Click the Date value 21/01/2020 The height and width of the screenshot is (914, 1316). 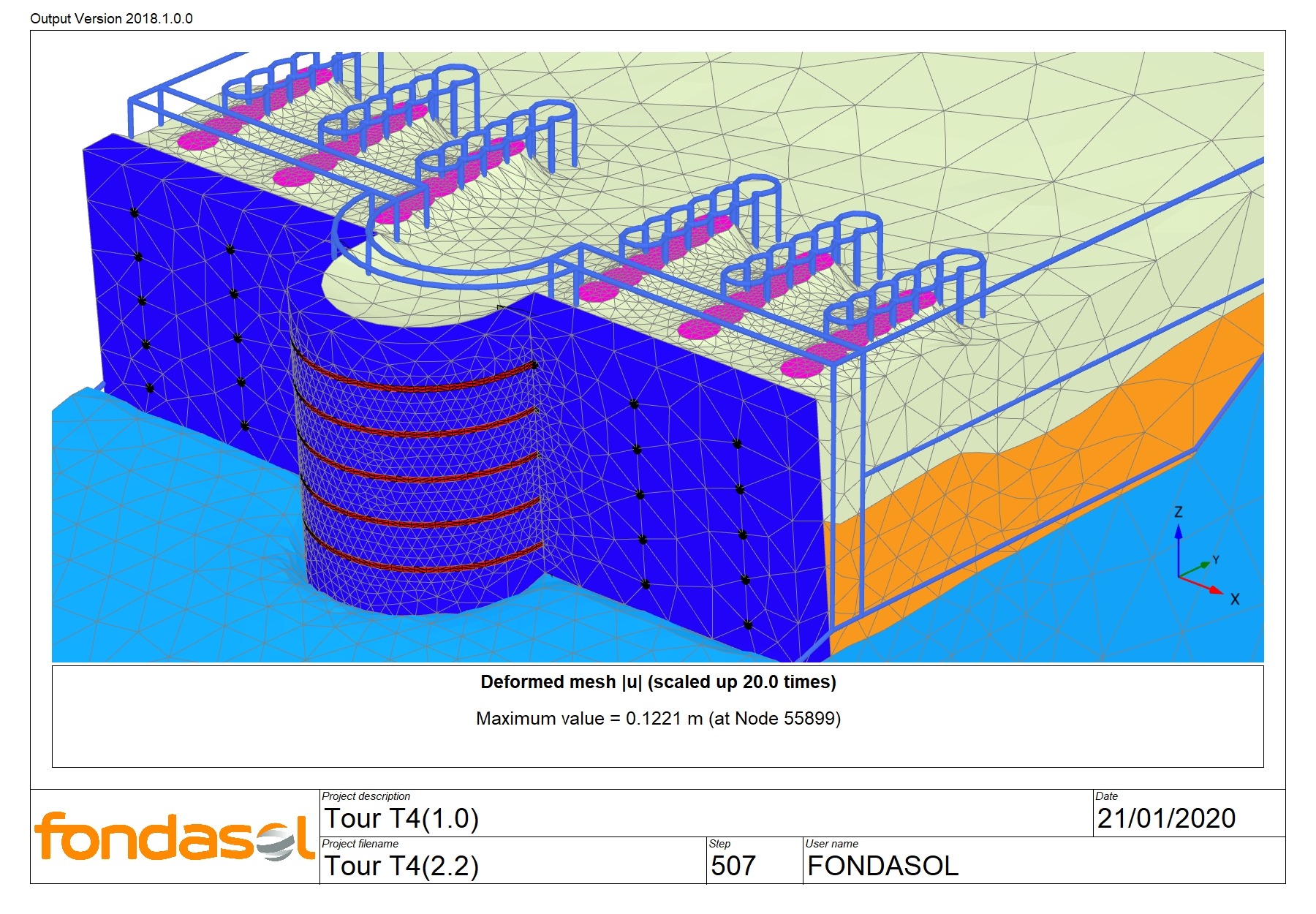click(1166, 819)
